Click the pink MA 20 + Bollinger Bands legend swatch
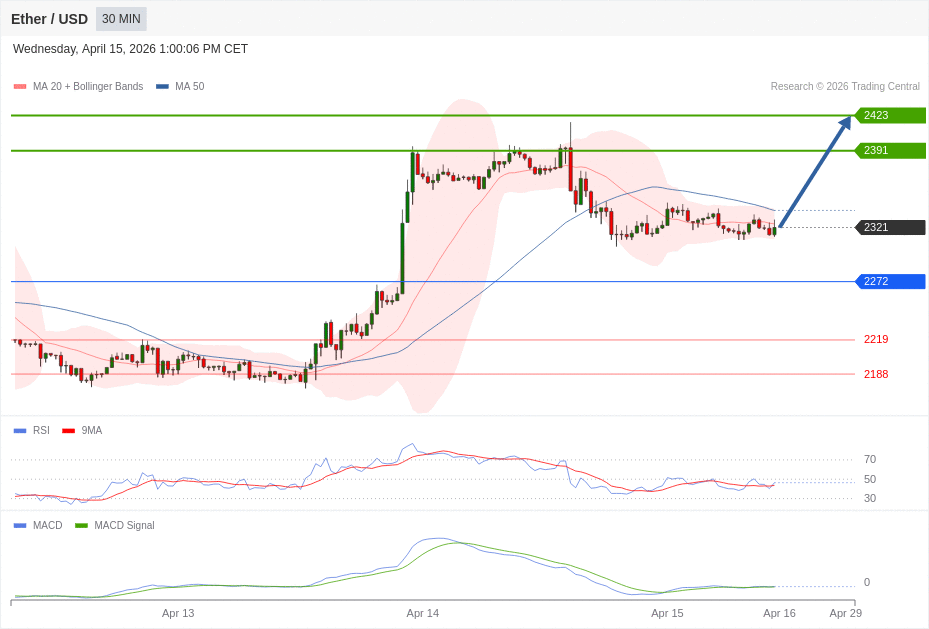929x629 pixels. pos(20,87)
